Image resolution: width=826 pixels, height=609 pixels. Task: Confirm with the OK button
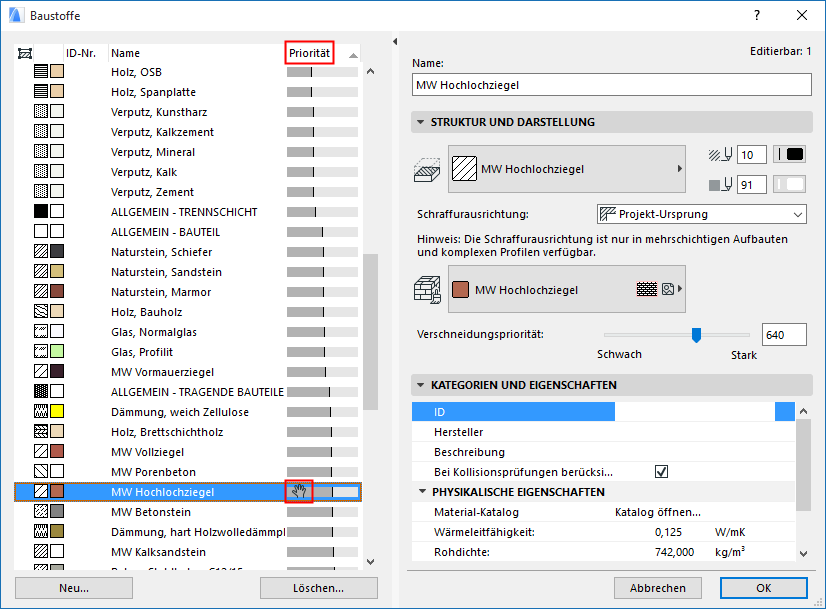(x=764, y=588)
